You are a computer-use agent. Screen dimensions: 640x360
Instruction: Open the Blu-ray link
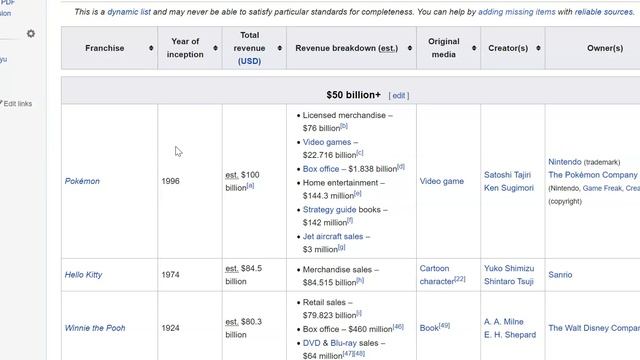point(343,343)
